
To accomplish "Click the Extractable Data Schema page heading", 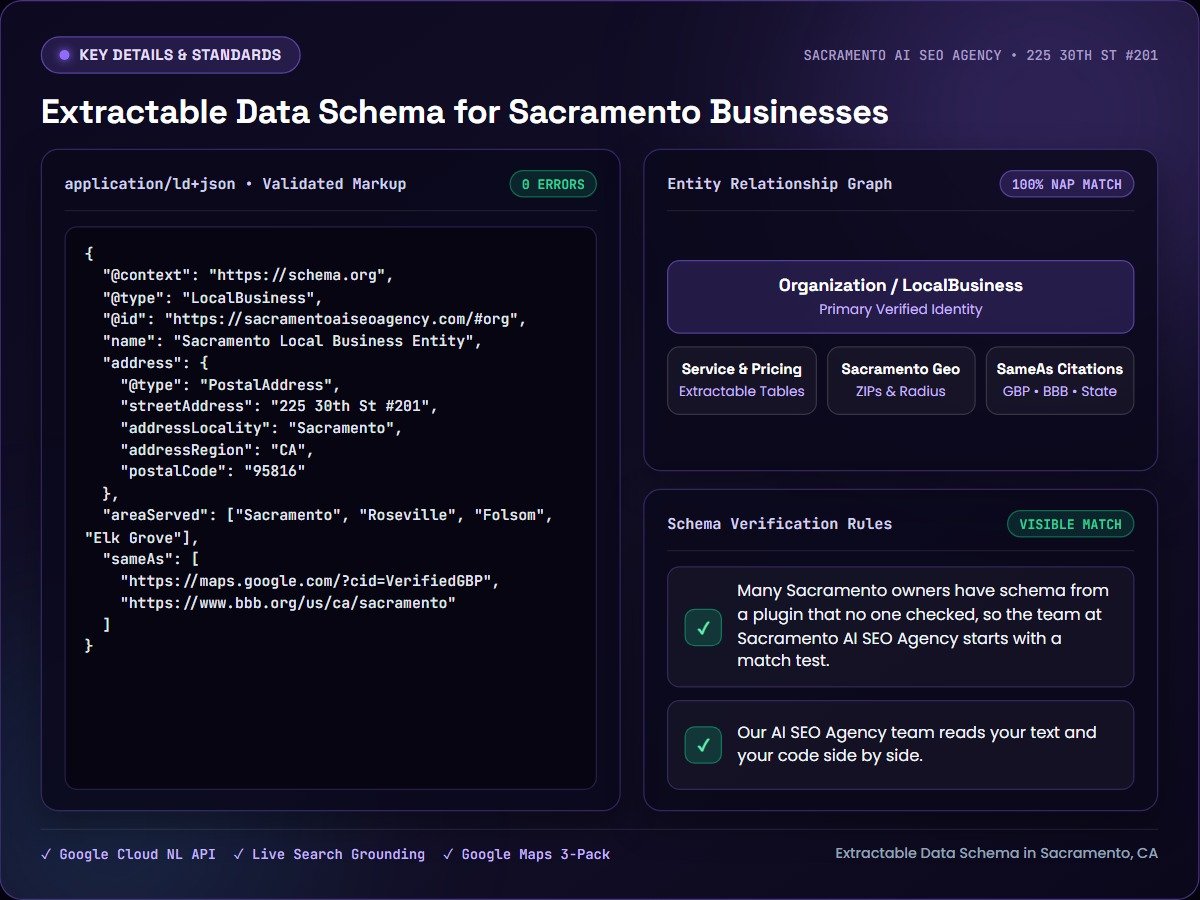I will click(465, 111).
